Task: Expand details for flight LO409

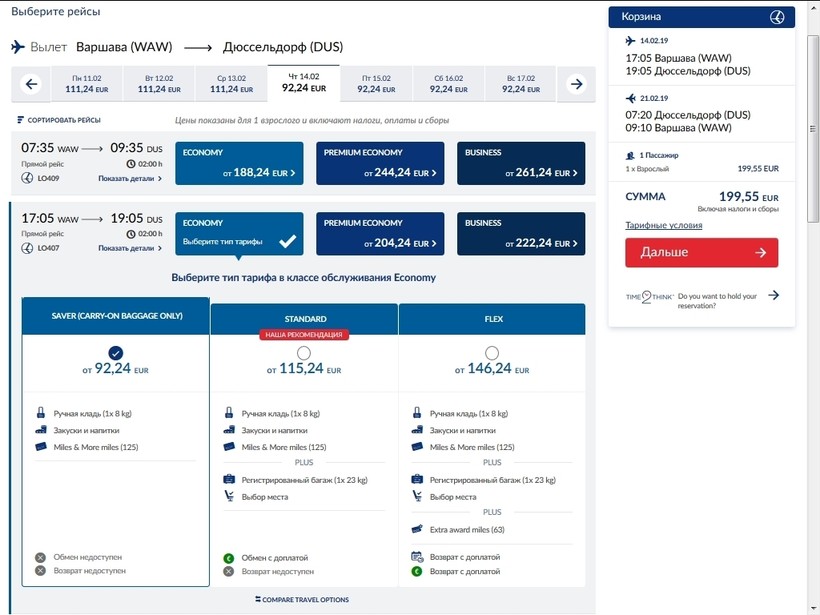Action: pyautogui.click(x=129, y=178)
